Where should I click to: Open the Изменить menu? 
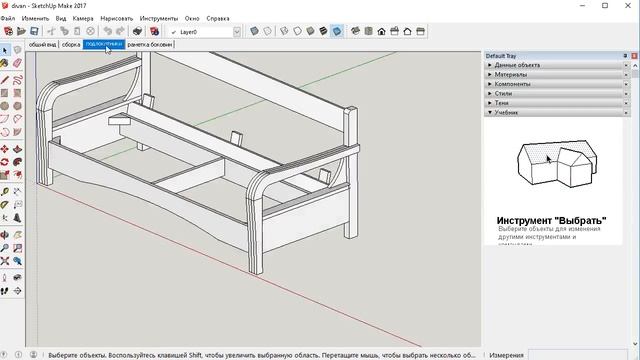36,18
